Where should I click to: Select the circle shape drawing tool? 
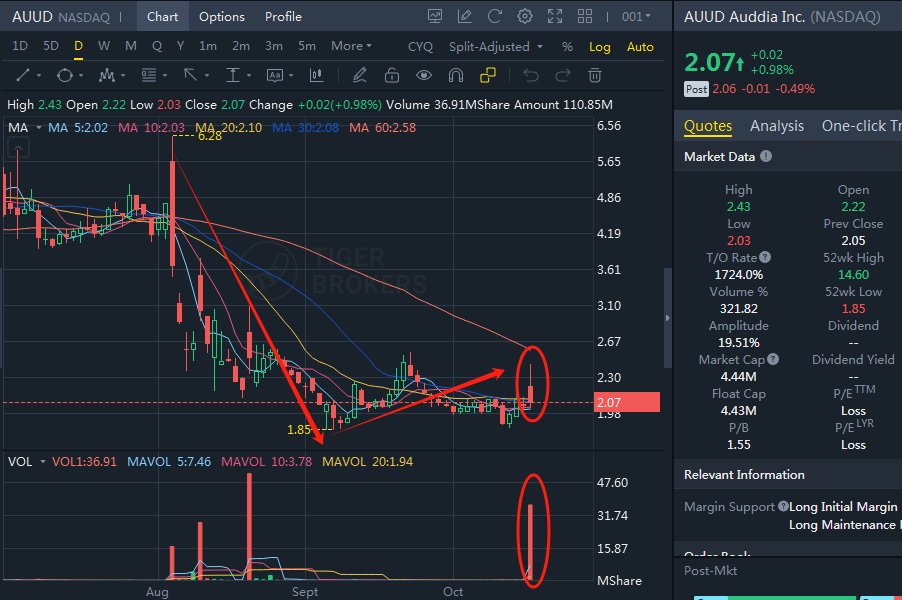point(64,75)
